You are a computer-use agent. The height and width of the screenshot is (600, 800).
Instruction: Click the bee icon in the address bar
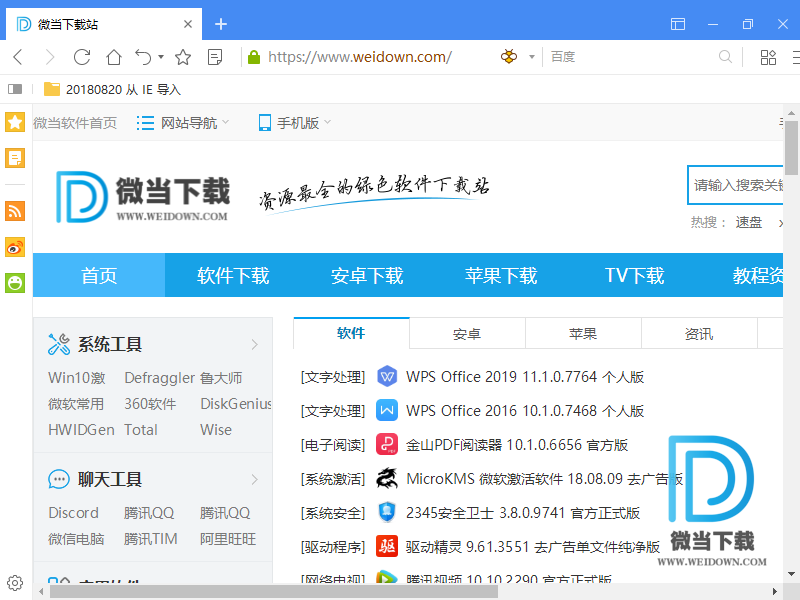pos(509,57)
